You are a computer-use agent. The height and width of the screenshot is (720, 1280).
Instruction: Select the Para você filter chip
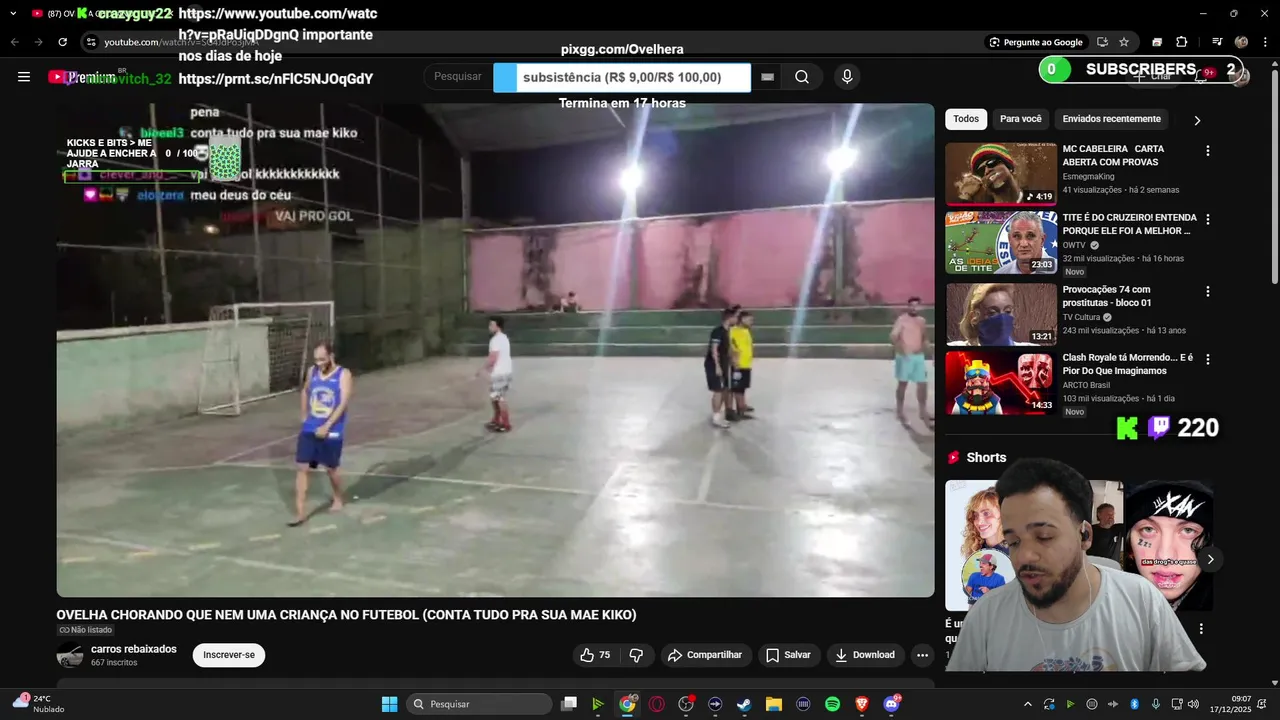(x=1021, y=119)
